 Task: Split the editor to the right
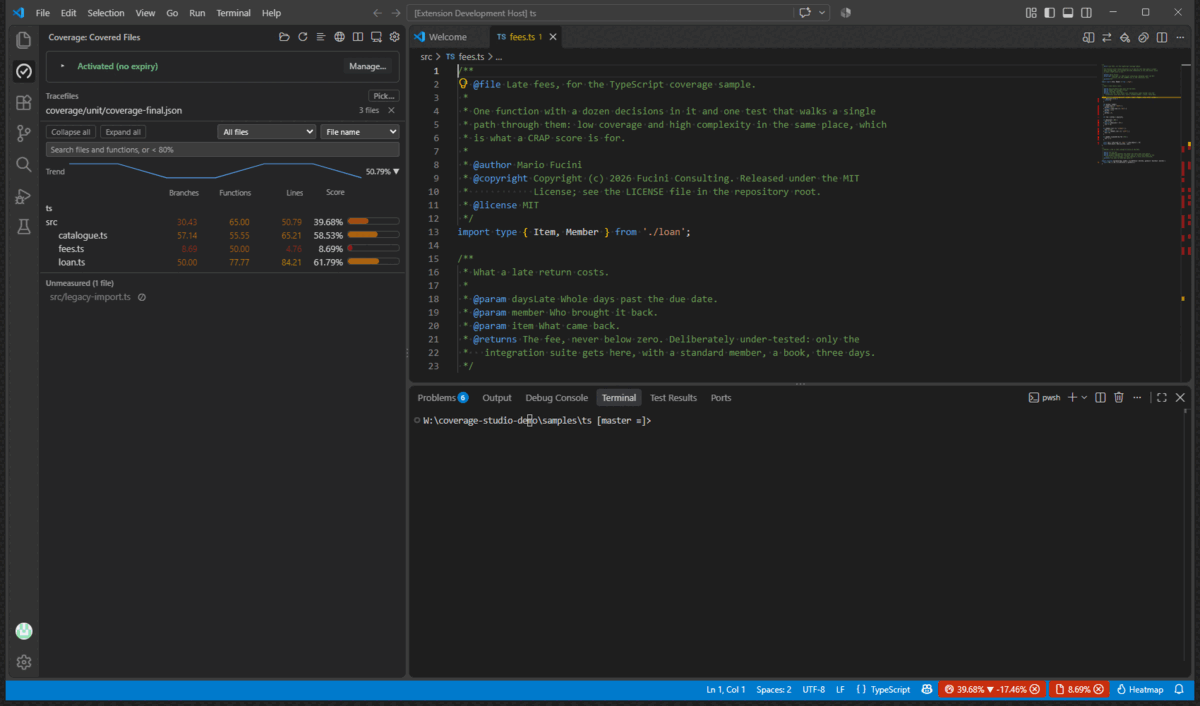click(1162, 37)
